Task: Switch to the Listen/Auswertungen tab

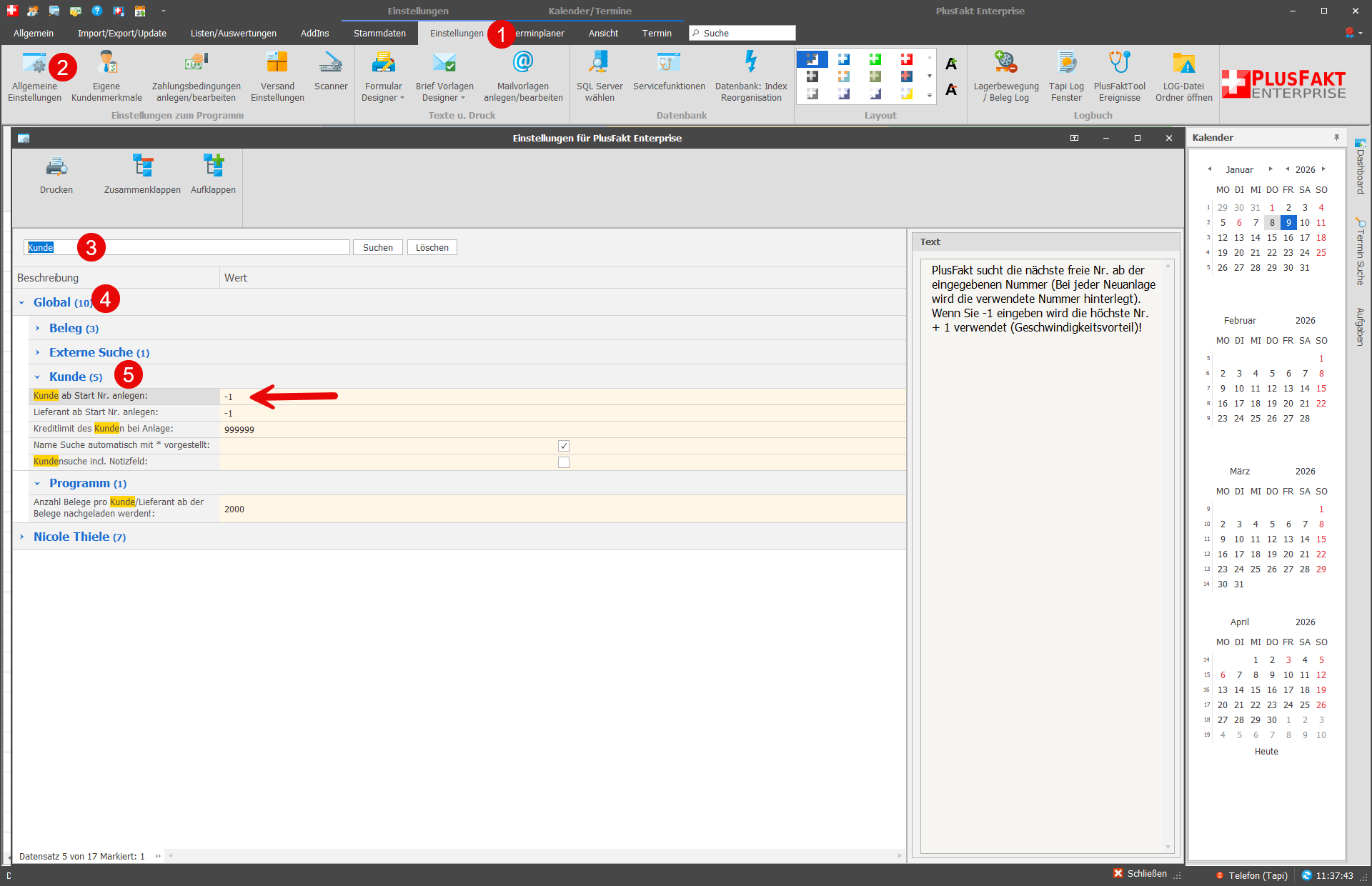Action: [233, 34]
